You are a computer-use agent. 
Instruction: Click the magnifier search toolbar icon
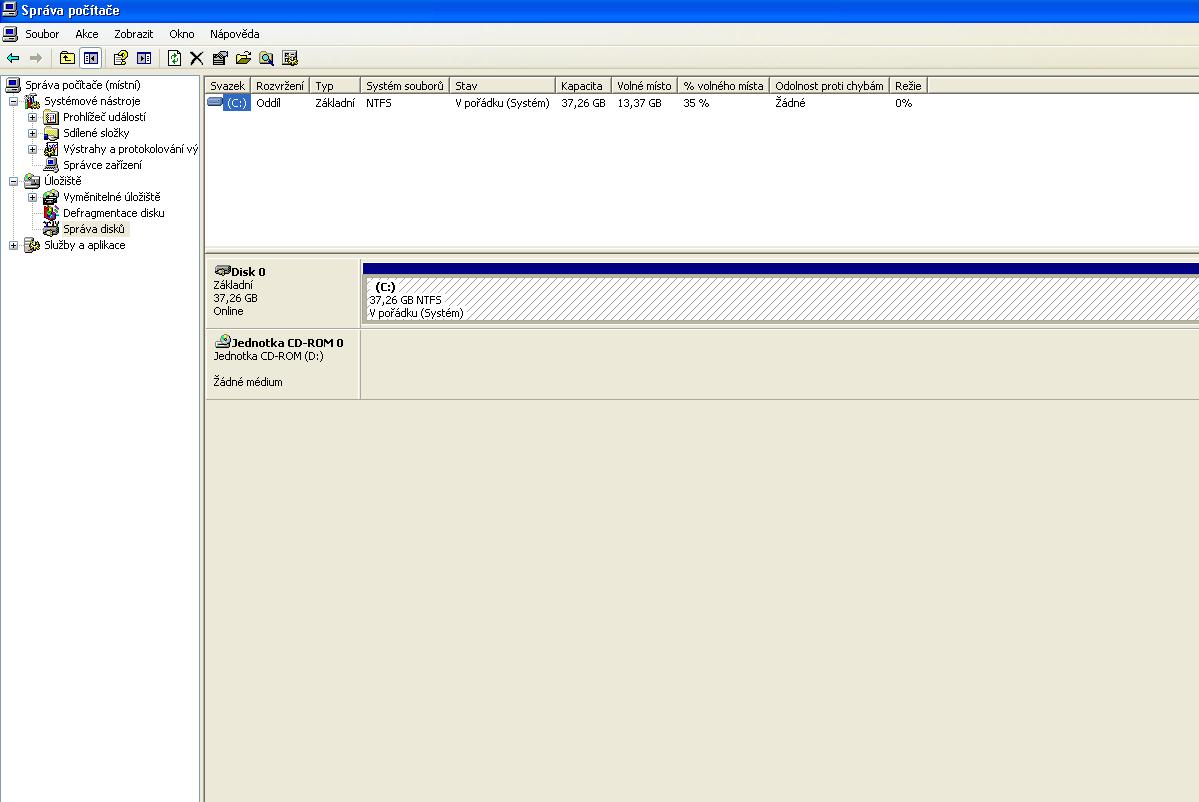click(266, 58)
